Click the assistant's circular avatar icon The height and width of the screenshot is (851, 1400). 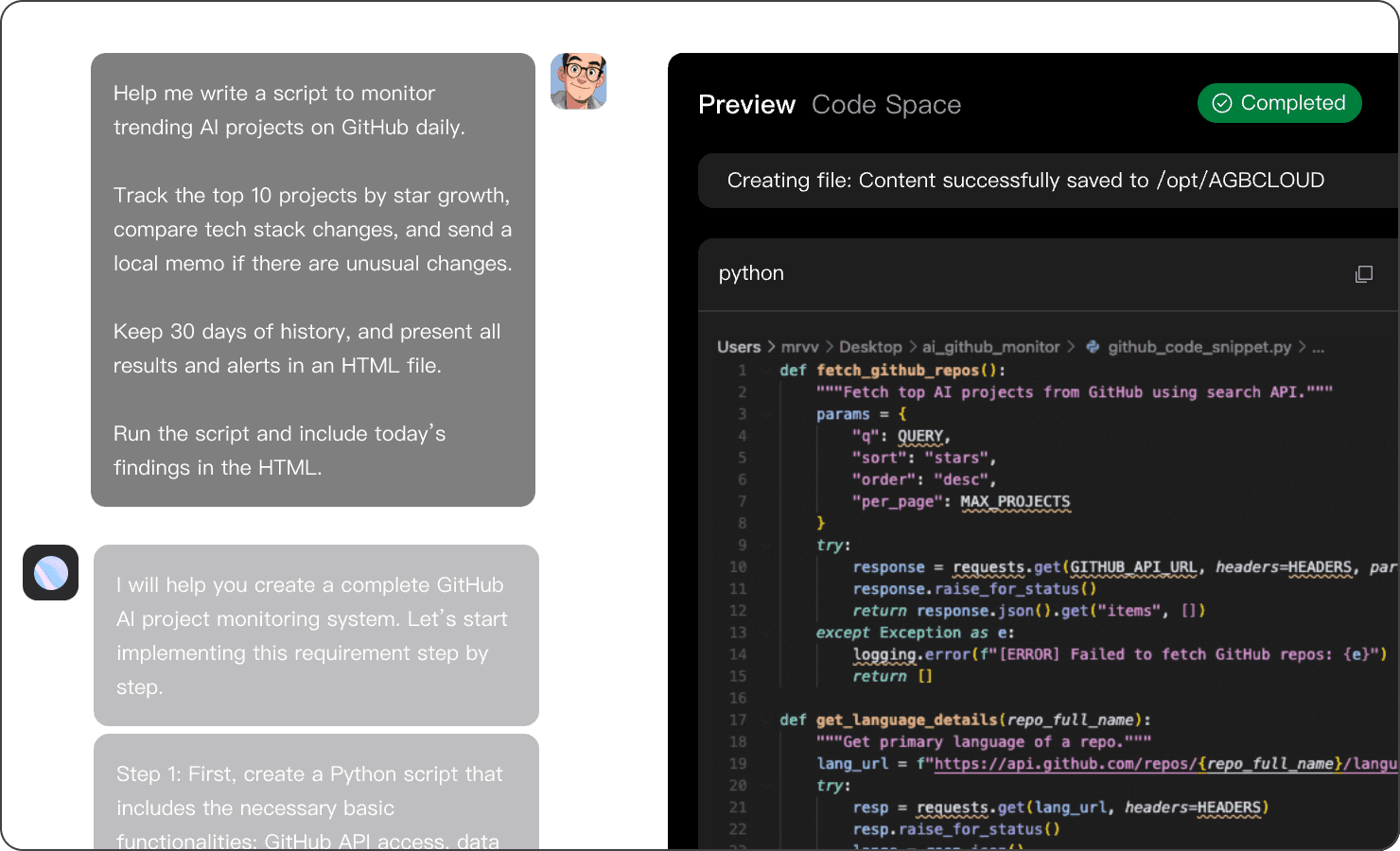50,573
